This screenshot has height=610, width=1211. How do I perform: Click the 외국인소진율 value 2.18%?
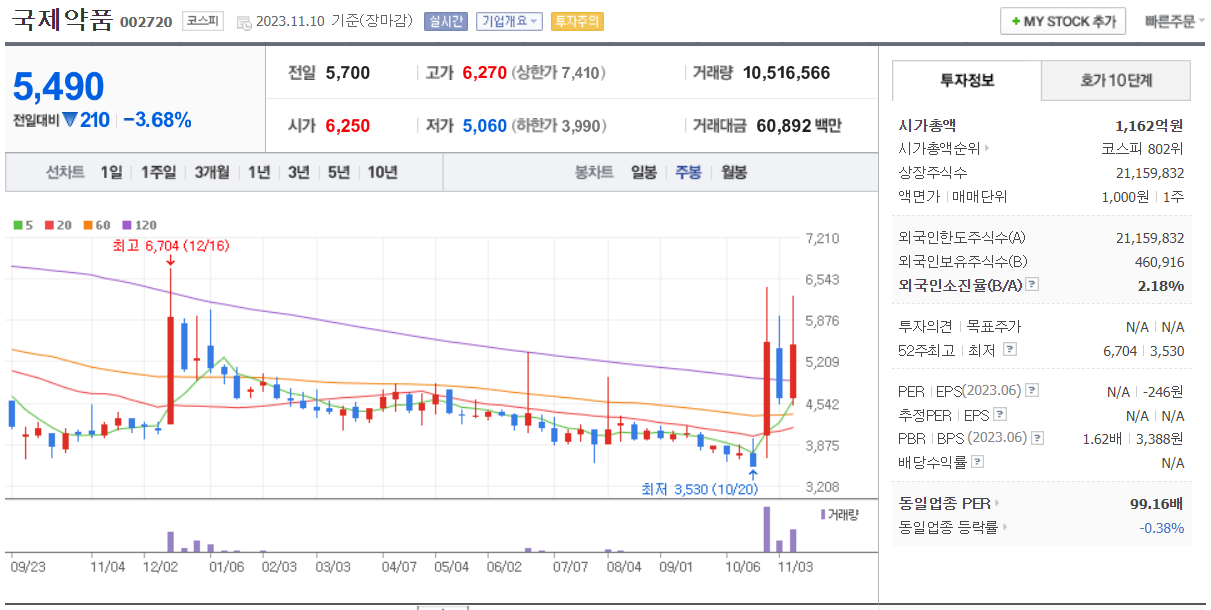[1161, 286]
